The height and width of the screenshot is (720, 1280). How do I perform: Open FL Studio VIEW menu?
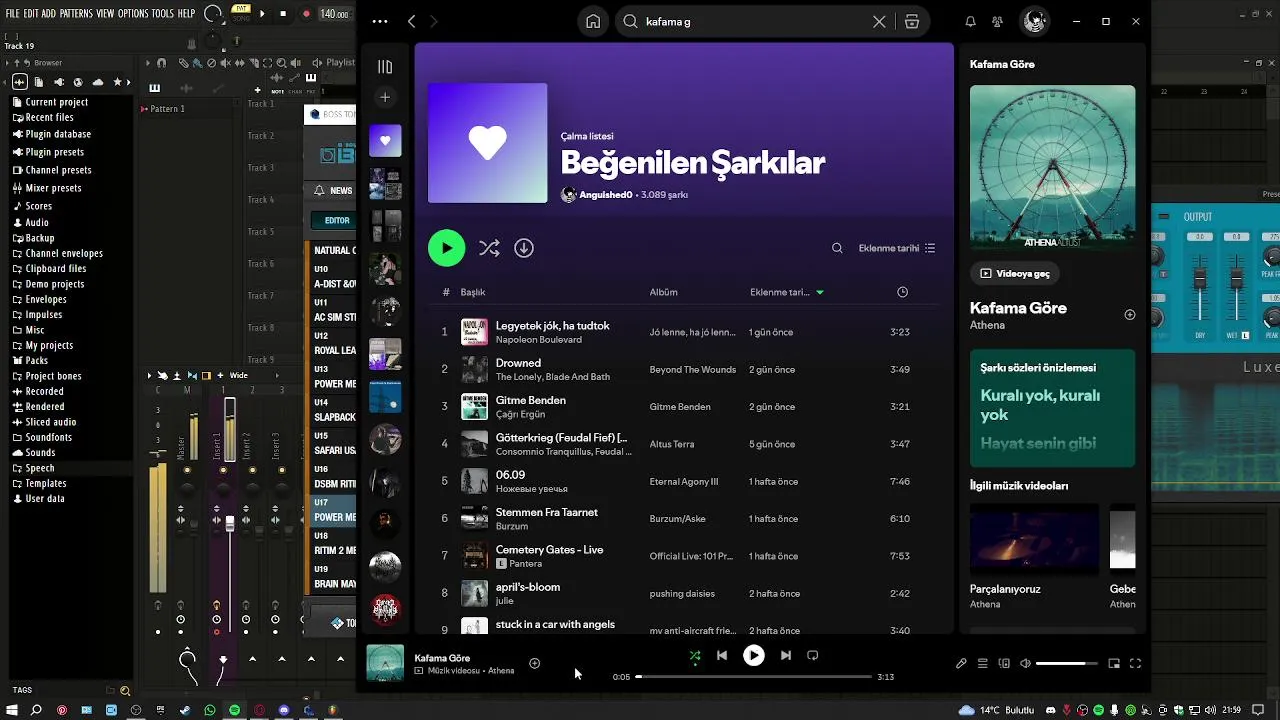tap(105, 14)
